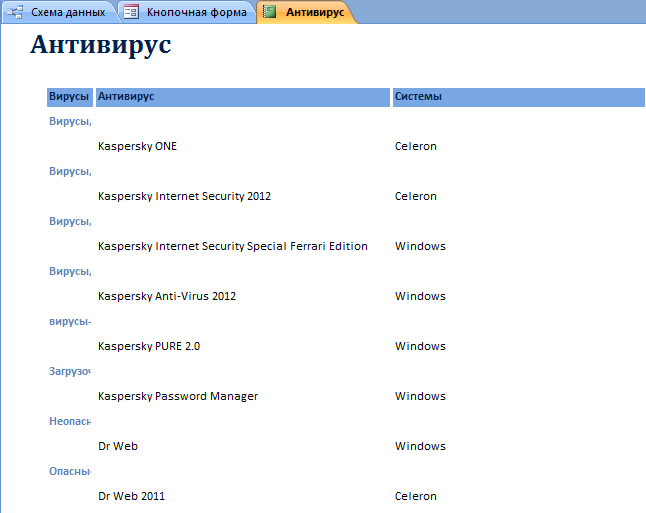Click Windows in the Ferrari Edition row
This screenshot has height=513, width=646.
tap(420, 246)
